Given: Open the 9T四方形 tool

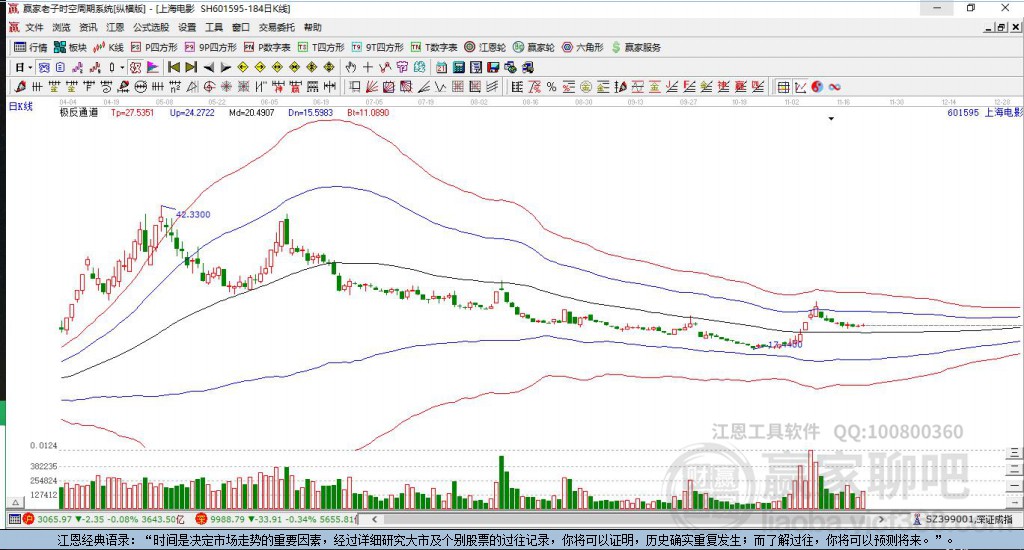Looking at the screenshot, I should [x=377, y=47].
